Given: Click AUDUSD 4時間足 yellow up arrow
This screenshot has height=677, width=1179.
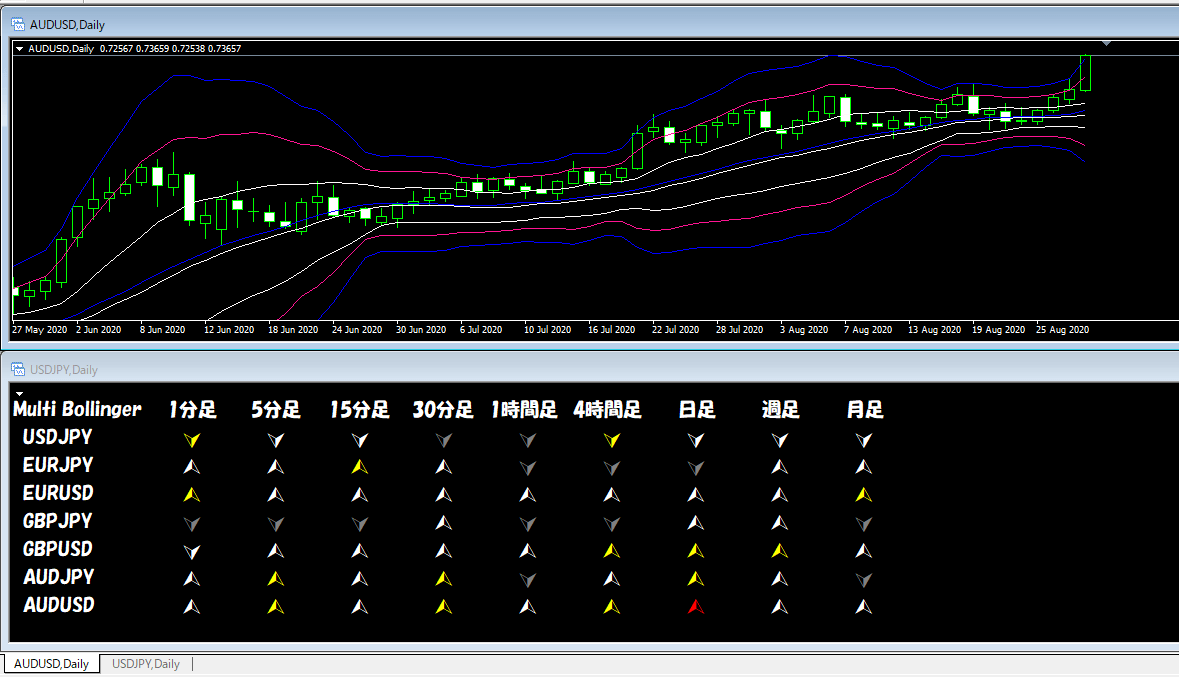Looking at the screenshot, I should [611, 606].
